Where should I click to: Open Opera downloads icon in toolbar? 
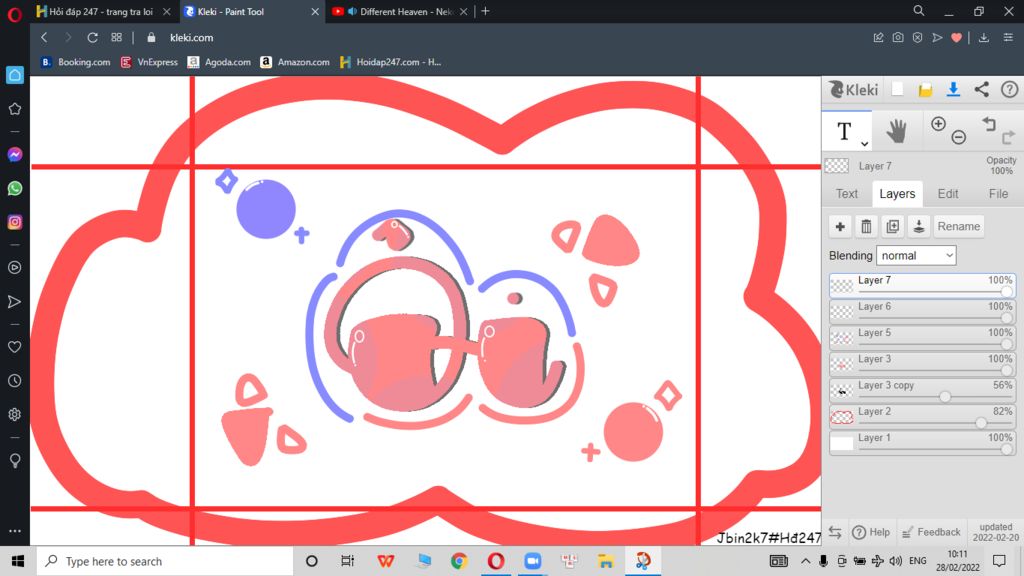(984, 38)
